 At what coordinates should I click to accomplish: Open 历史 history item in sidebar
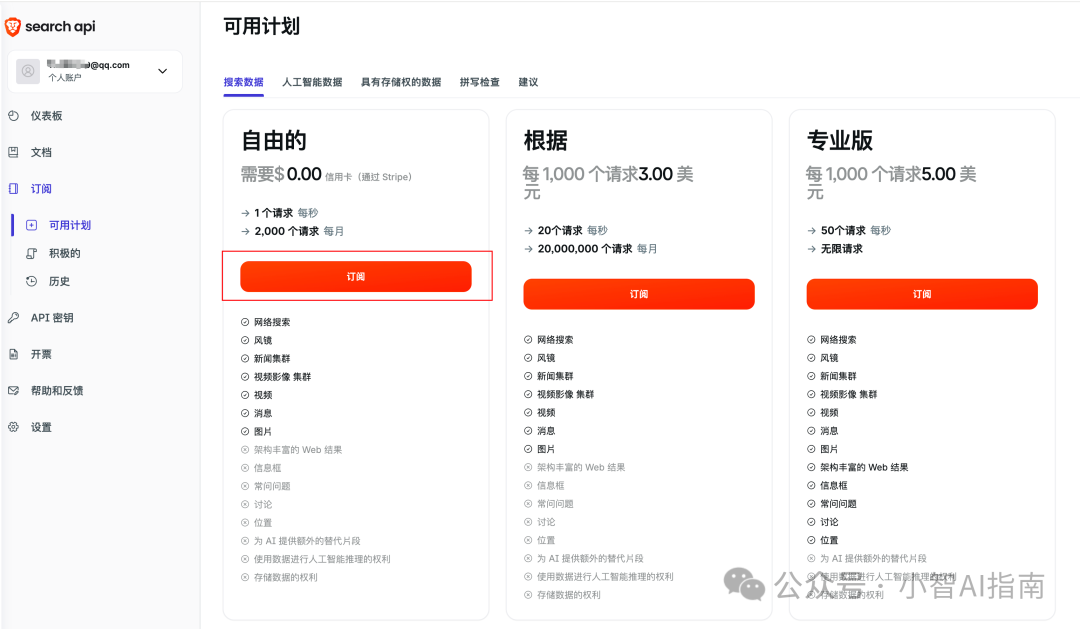60,281
